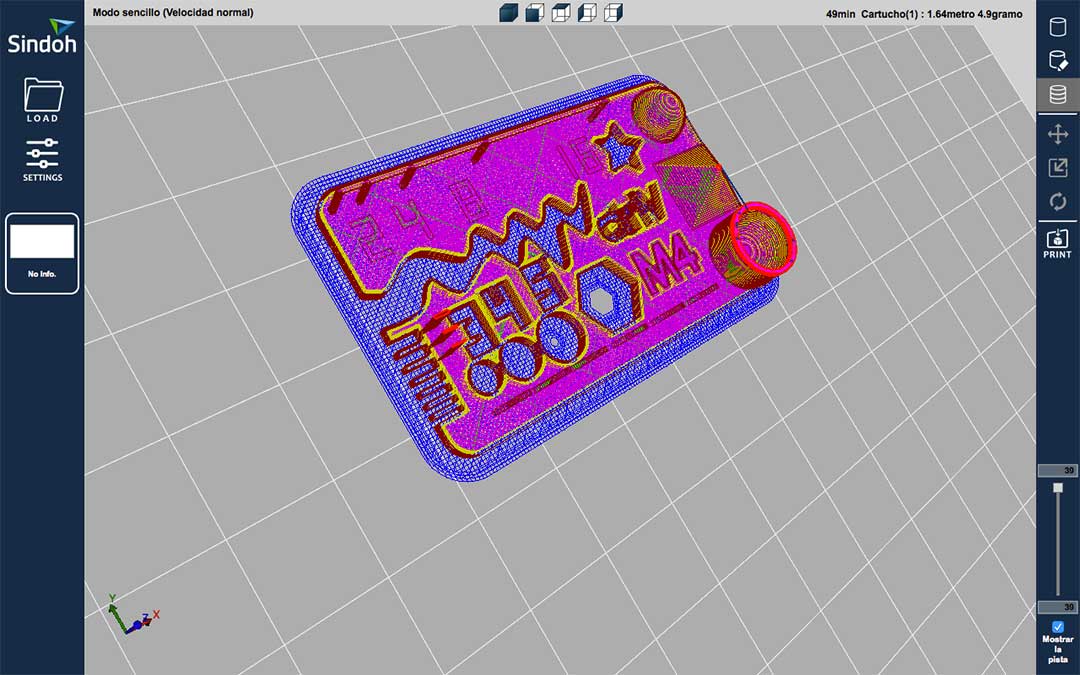Viewport: 1080px width, 675px height.
Task: Click the 49min cartridge usage estimate text
Action: click(x=924, y=14)
